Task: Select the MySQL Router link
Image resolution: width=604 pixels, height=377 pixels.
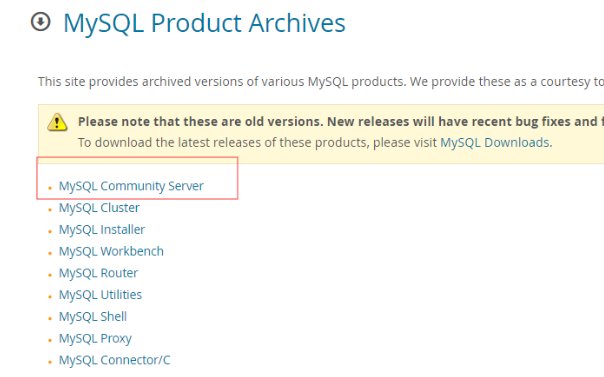Action: [98, 273]
